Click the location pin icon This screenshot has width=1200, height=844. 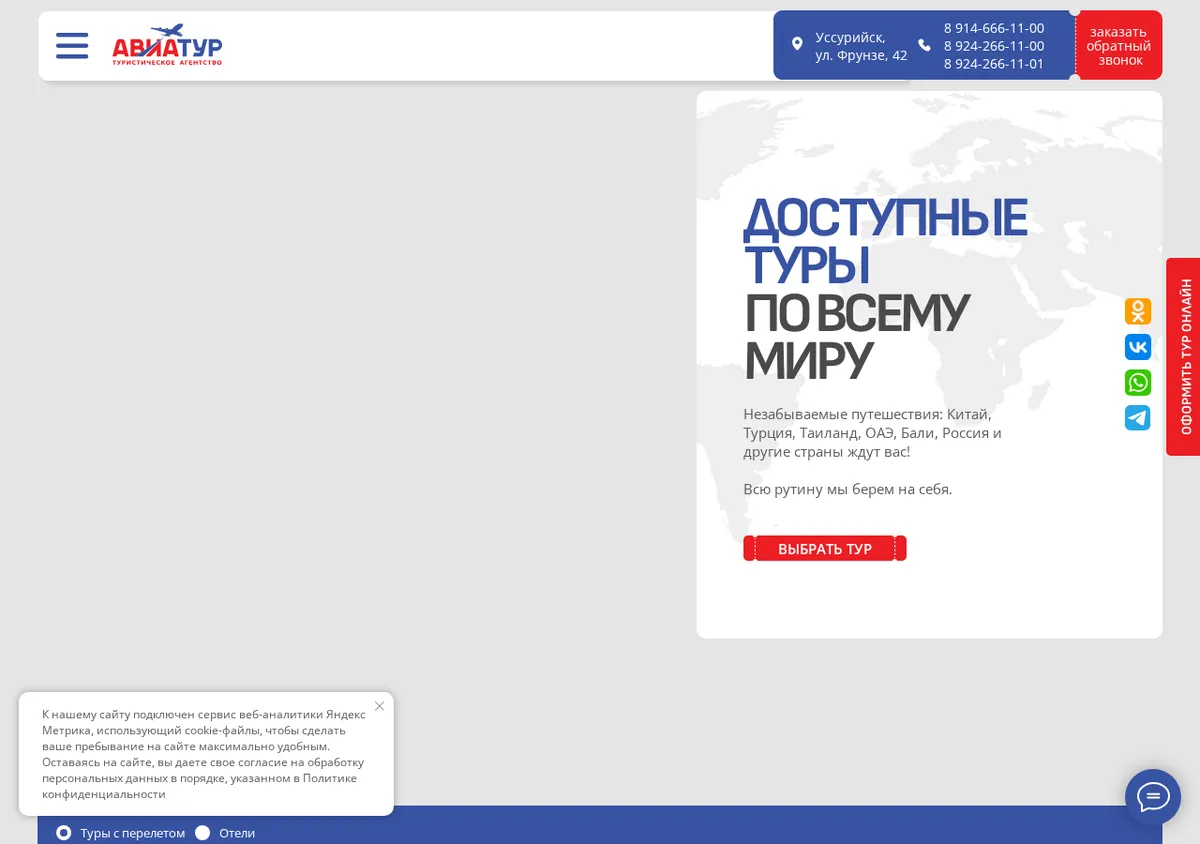tap(797, 44)
